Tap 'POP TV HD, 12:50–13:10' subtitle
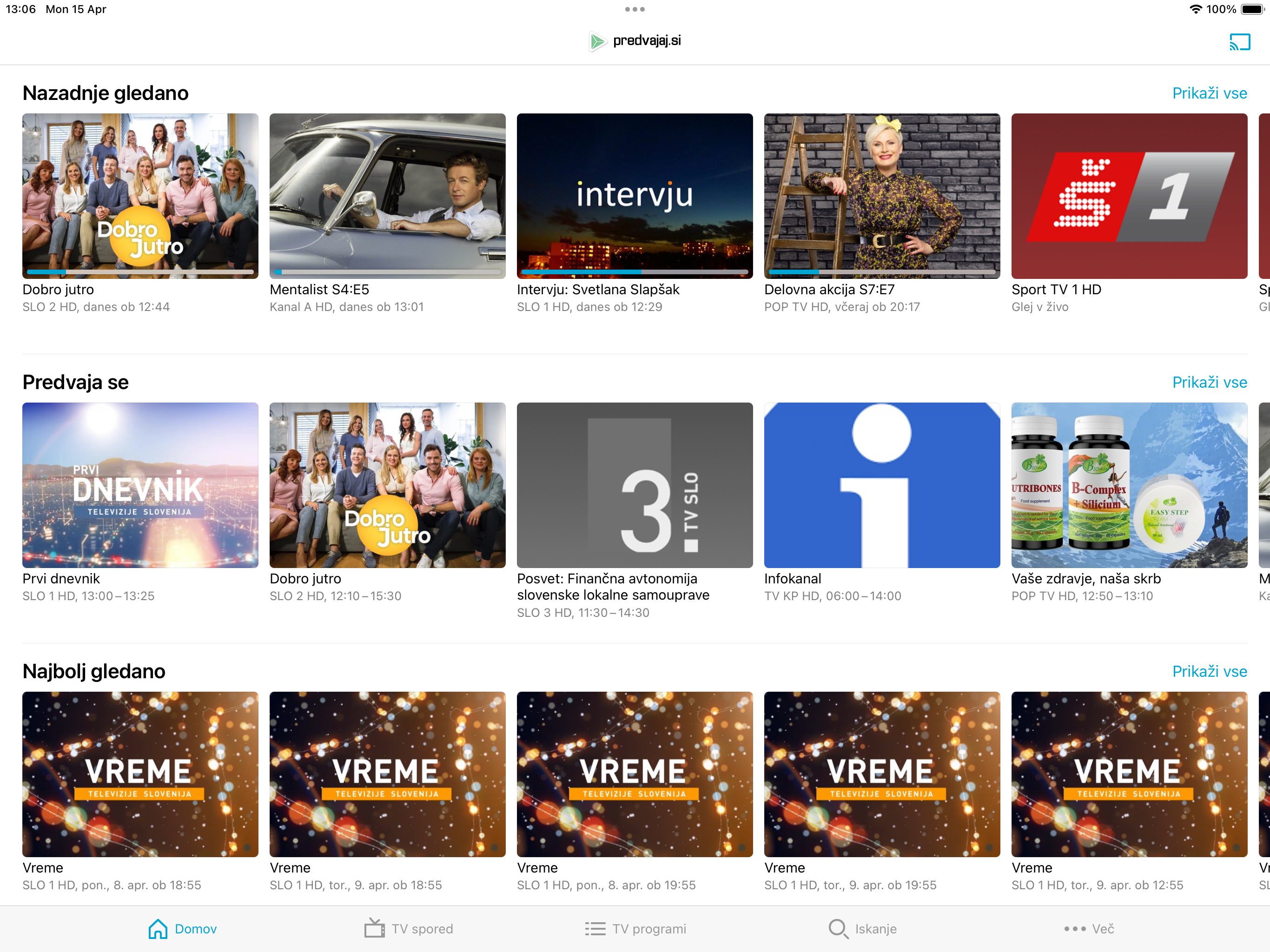The height and width of the screenshot is (952, 1270). 1082,596
